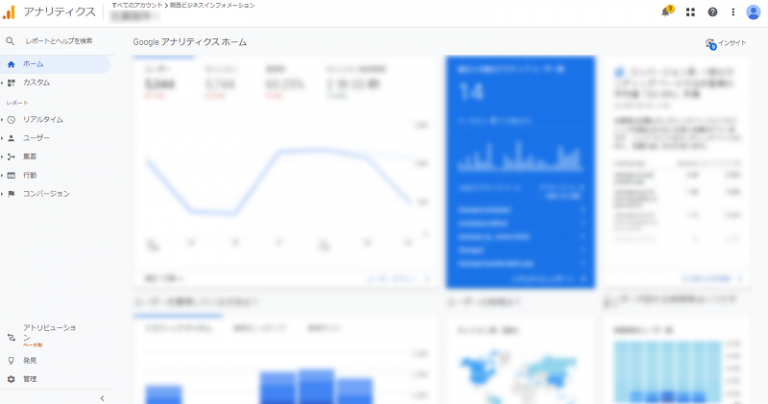Click the blue realtime active users card
This screenshot has width=768, height=404.
click(x=521, y=172)
